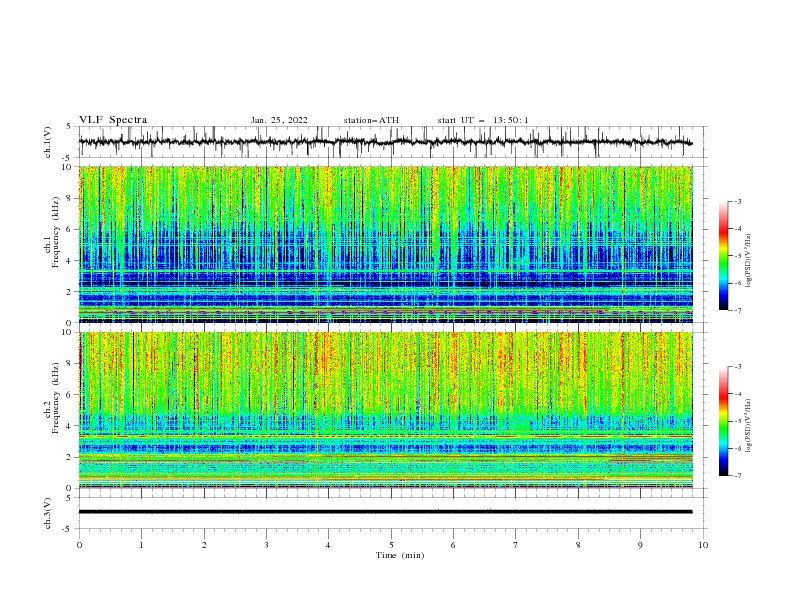The height and width of the screenshot is (612, 792).
Task: Select the date text "Jan. 25, 2022"
Action: (x=279, y=120)
